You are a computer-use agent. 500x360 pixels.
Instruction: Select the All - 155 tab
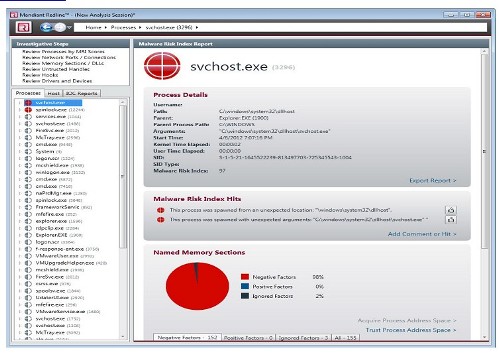[x=346, y=338]
